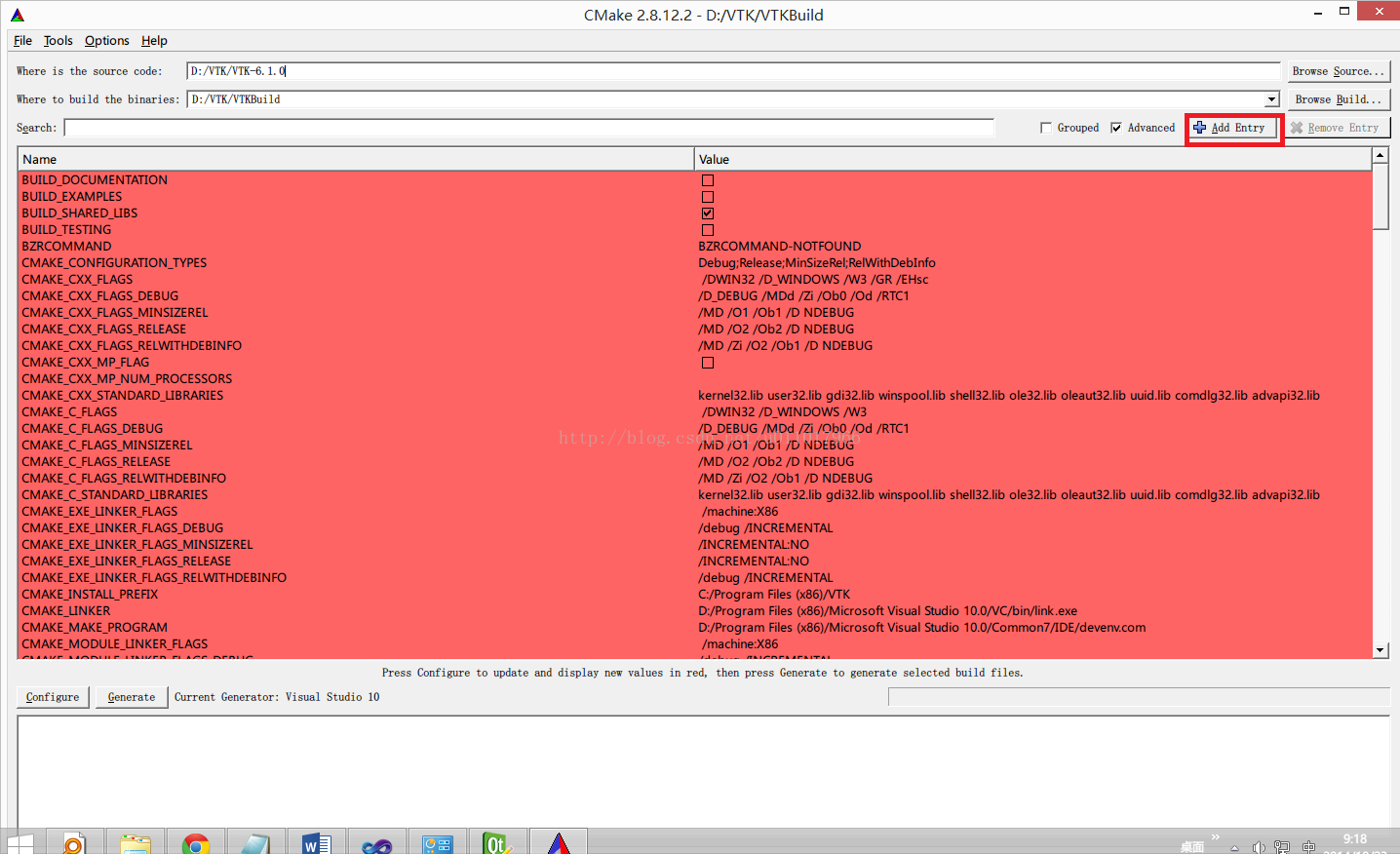The width and height of the screenshot is (1400, 854).
Task: Open the Tools menu
Action: (x=58, y=40)
